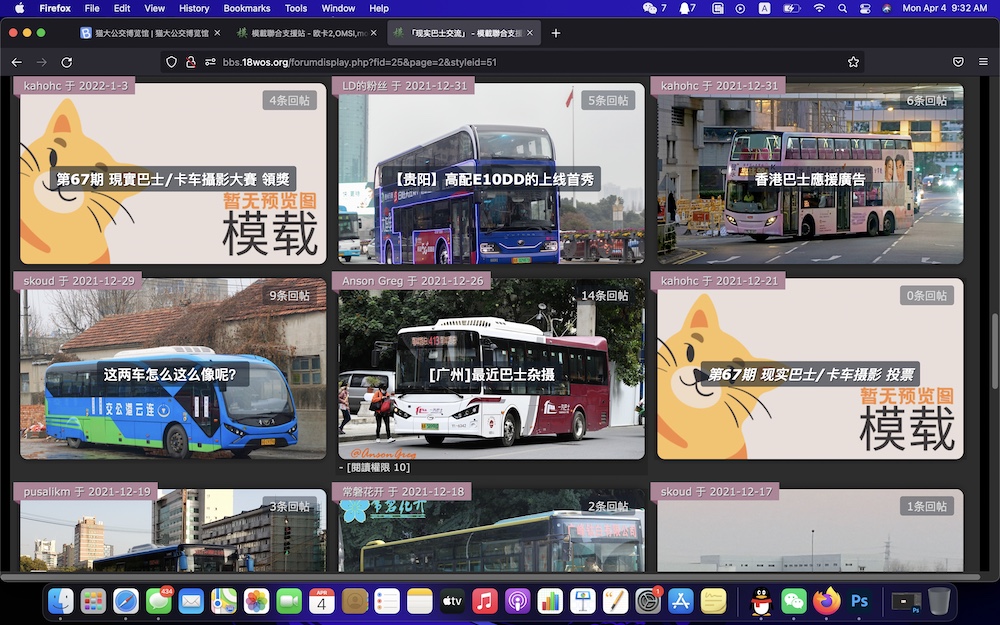Open the new tab plus button
Screen dimensions: 1000x625
coord(556,33)
